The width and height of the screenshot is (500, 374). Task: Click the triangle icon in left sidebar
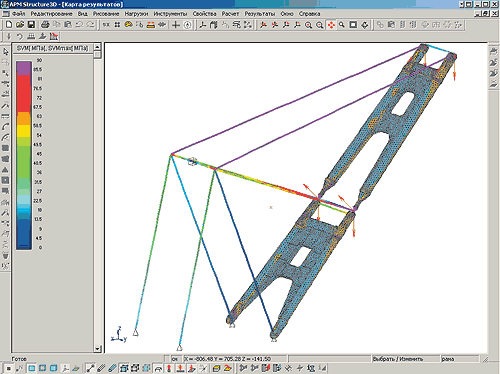[5, 170]
